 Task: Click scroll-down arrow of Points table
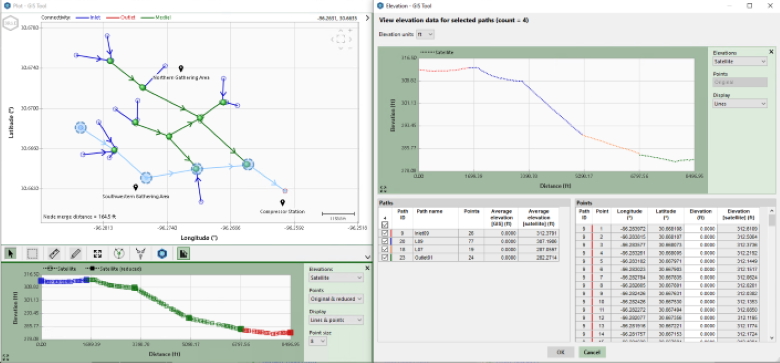coord(772,339)
